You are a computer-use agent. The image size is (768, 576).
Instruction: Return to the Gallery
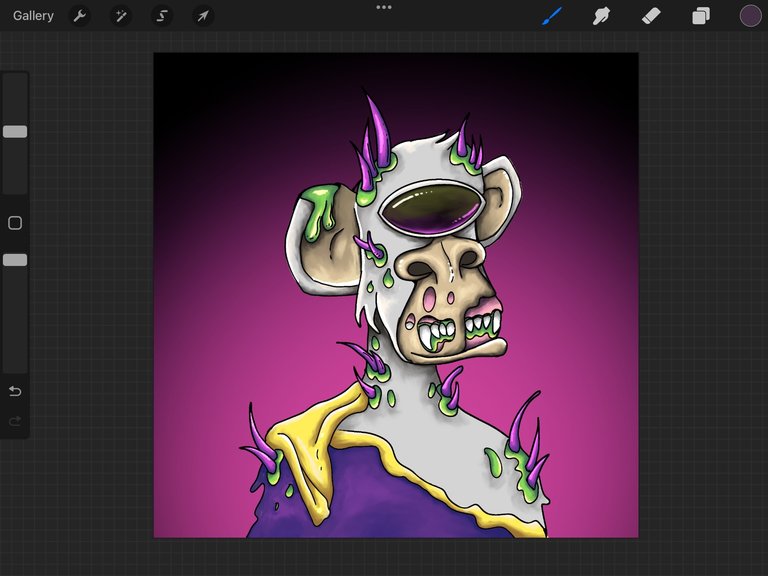(33, 16)
